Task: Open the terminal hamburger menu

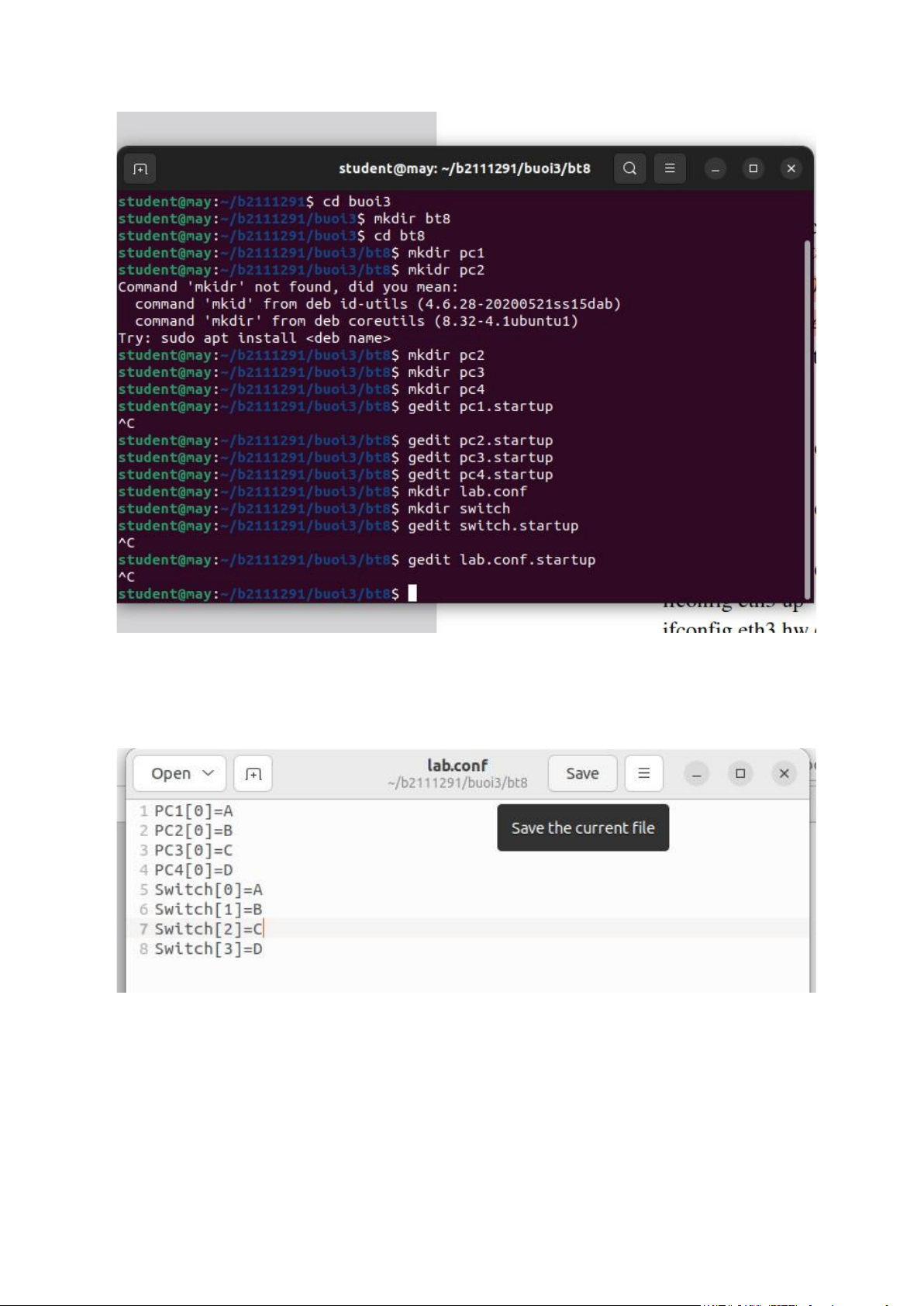Action: point(670,168)
